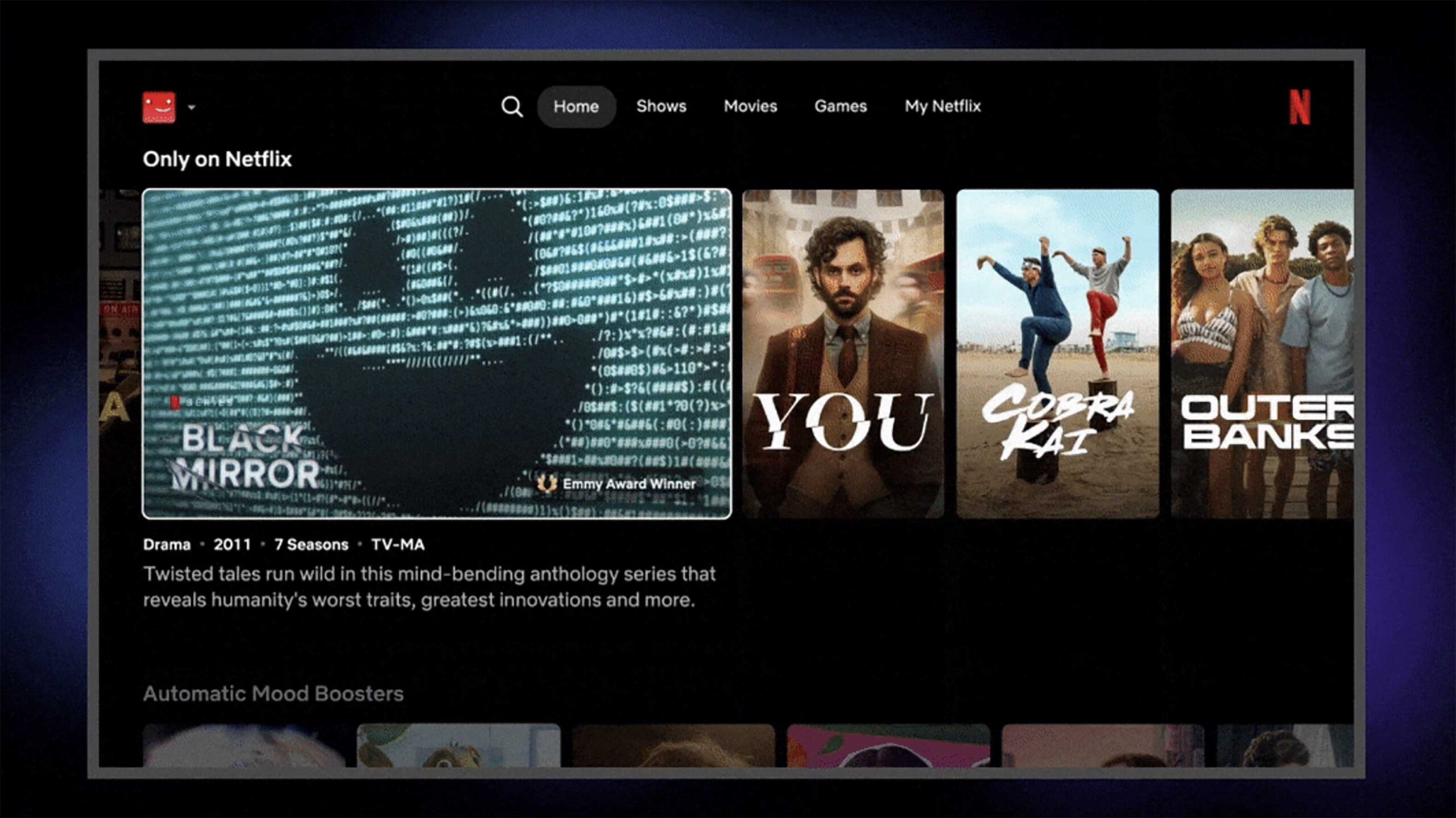
Task: Switch to the Movies tab
Action: (750, 106)
